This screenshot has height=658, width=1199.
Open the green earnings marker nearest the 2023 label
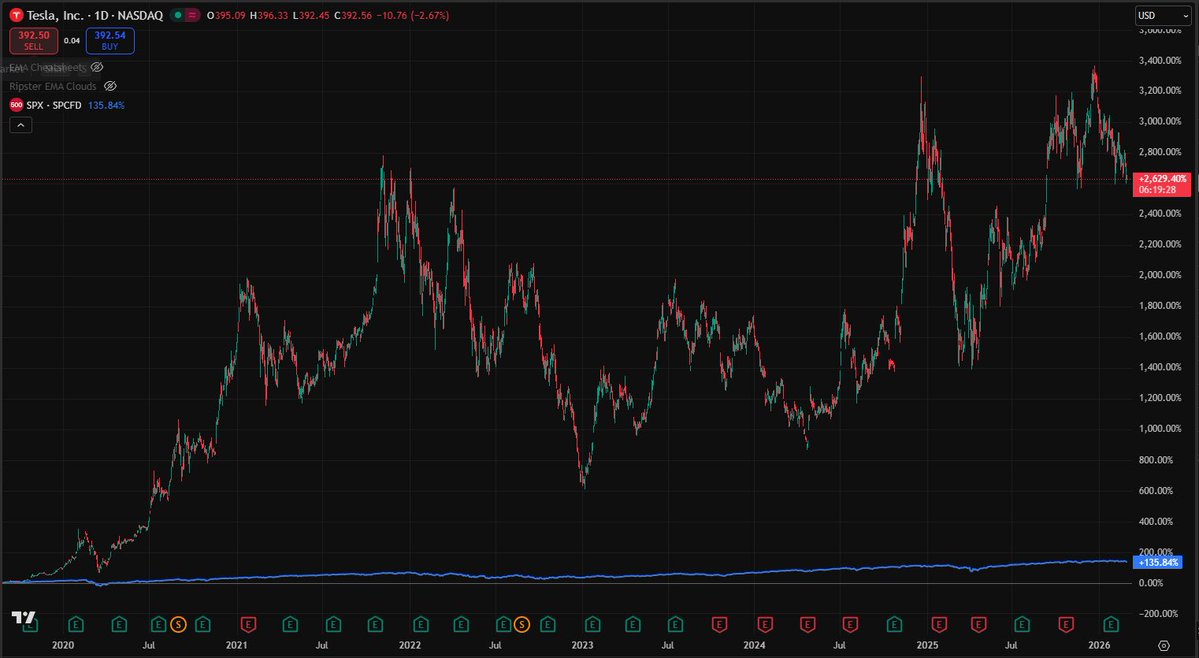coord(593,625)
